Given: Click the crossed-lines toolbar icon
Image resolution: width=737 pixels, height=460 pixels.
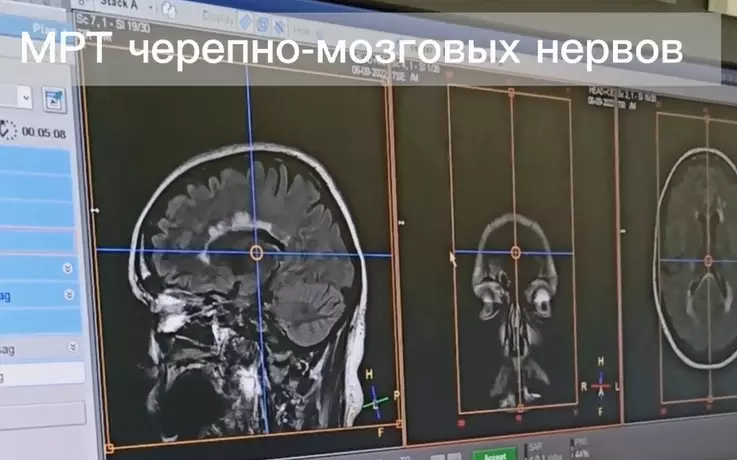Looking at the screenshot, I should (279, 27).
